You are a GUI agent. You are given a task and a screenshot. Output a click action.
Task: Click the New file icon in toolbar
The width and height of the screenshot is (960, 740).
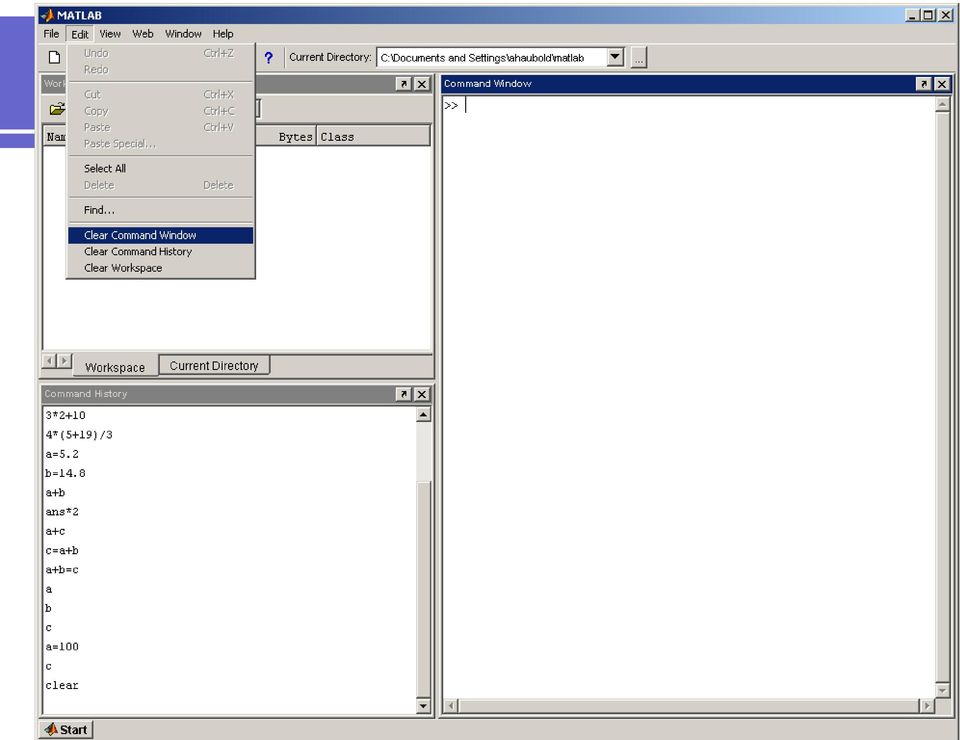(54, 58)
